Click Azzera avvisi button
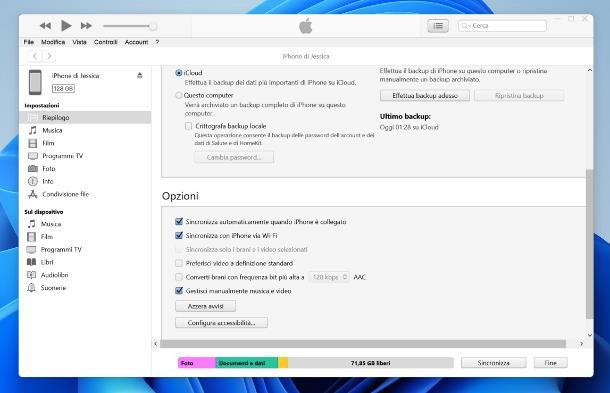This screenshot has width=610, height=393. 205,306
